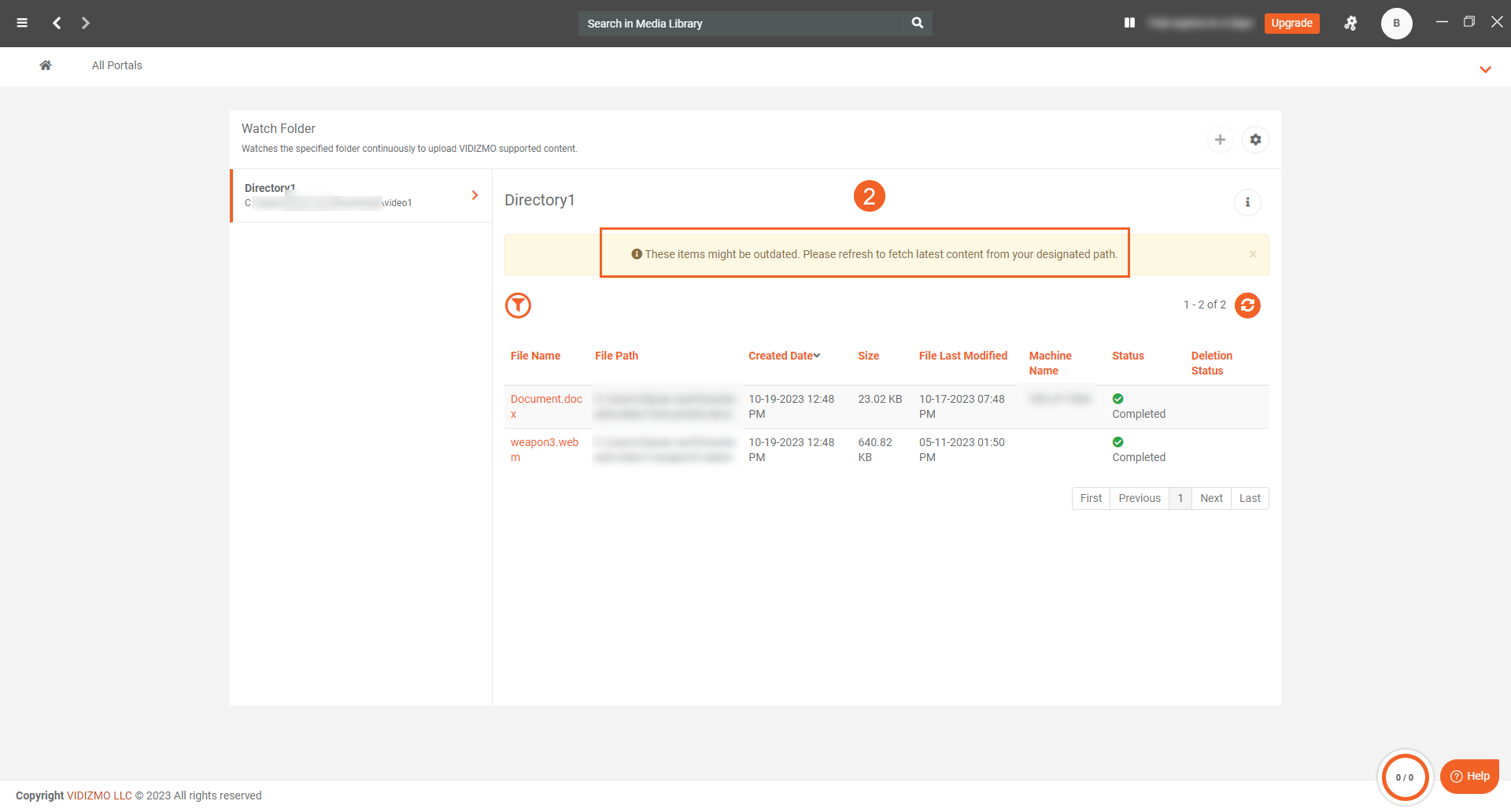Click the home icon in breadcrumb
This screenshot has height=812, width=1511.
[x=46, y=65]
